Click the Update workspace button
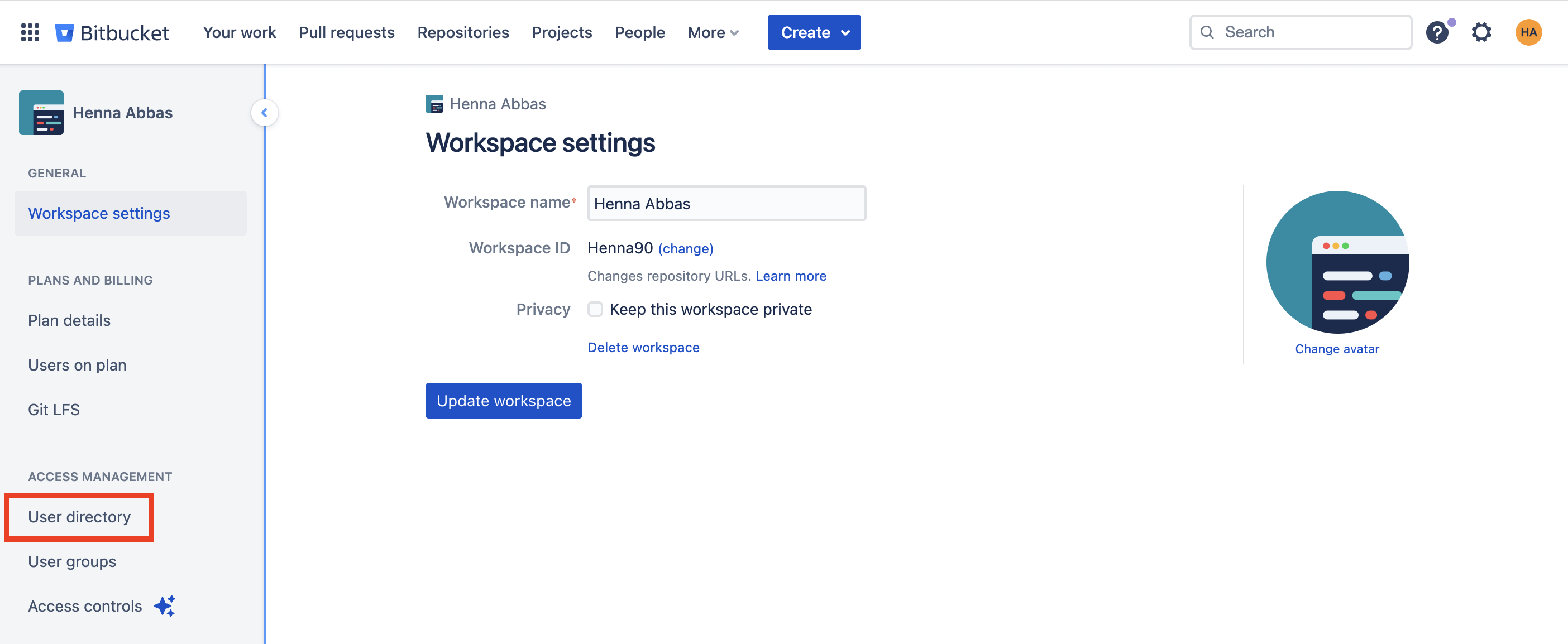This screenshot has width=1568, height=644. [x=503, y=400]
